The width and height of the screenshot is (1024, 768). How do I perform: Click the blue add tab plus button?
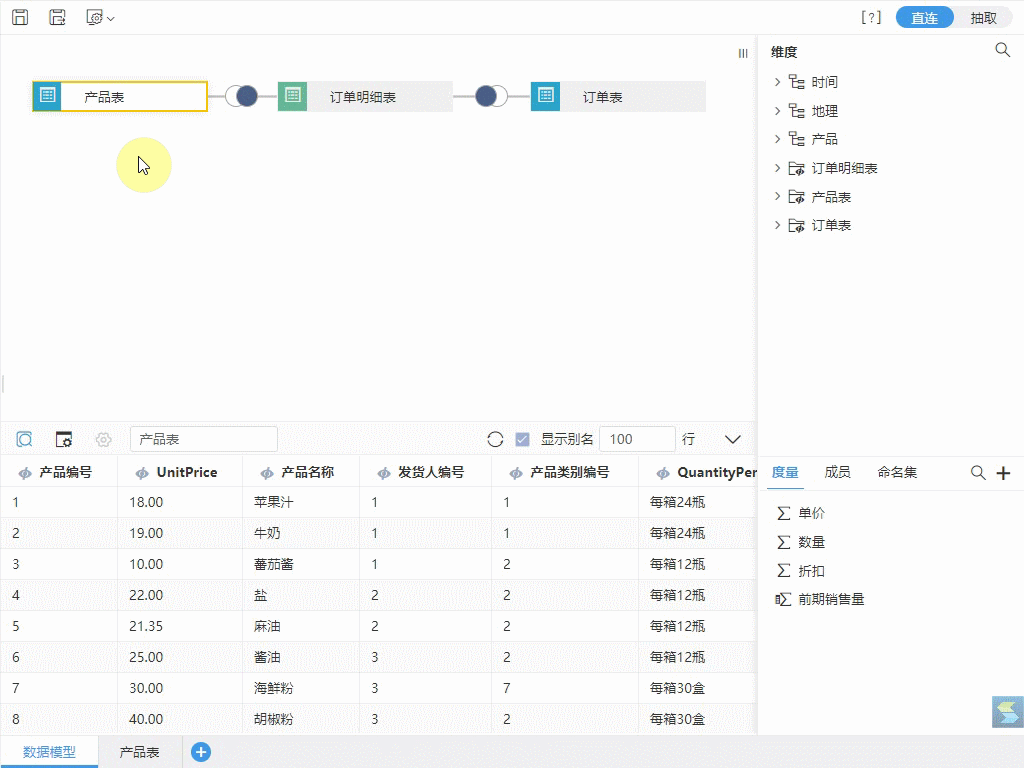[x=201, y=752]
